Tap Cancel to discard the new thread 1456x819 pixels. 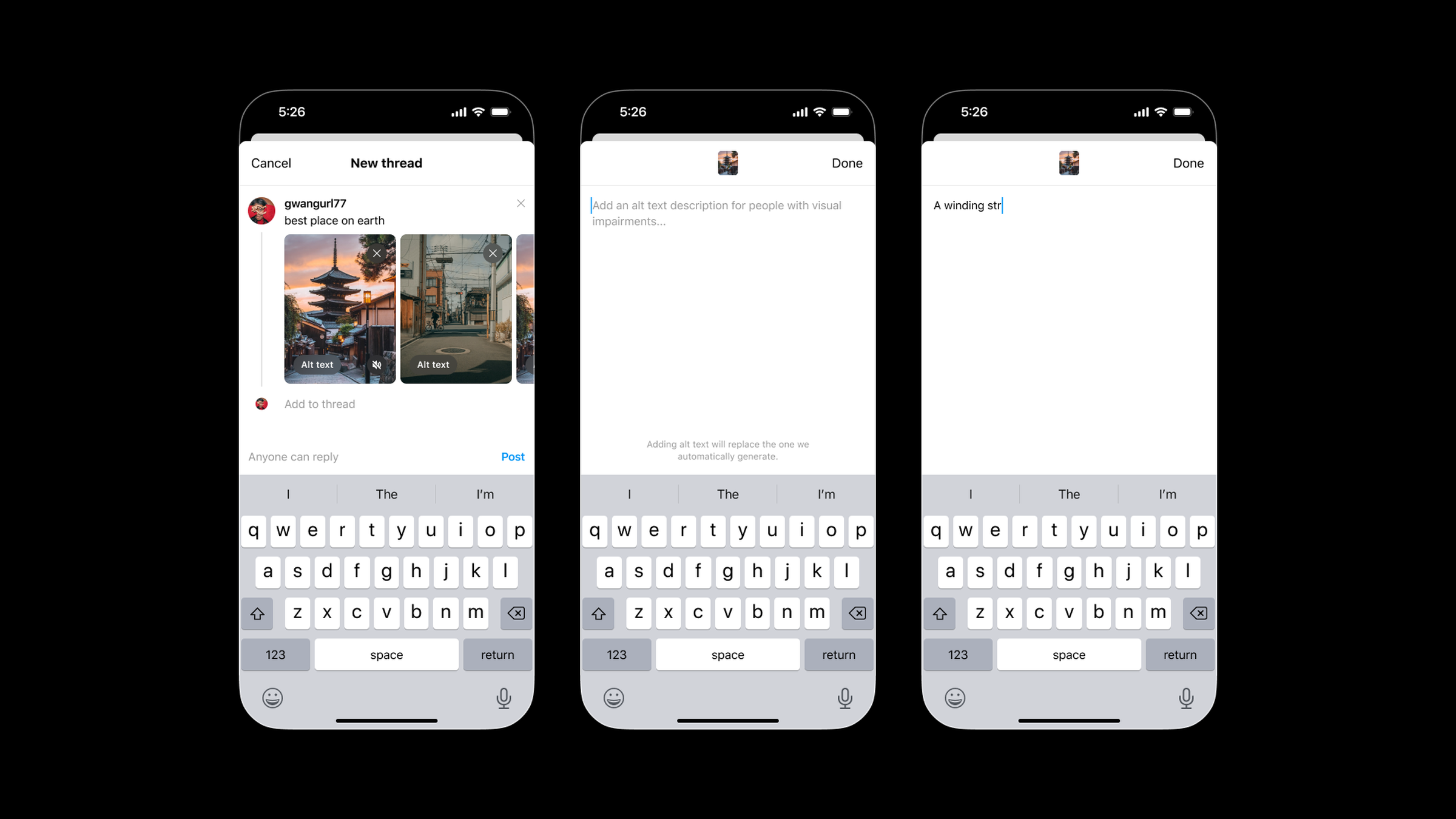[270, 163]
